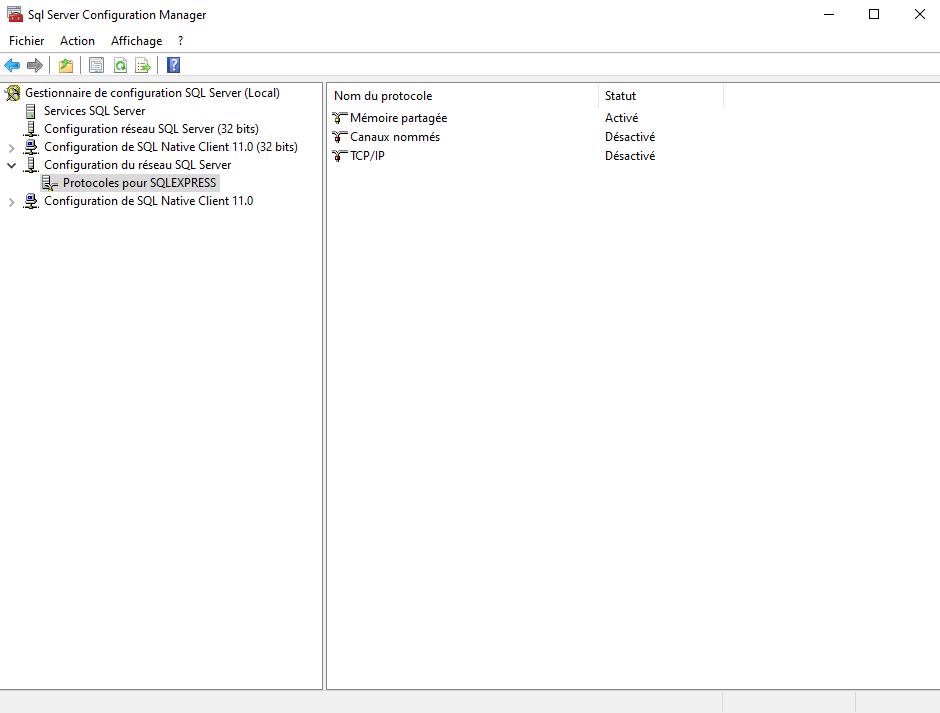The image size is (940, 713).
Task: Click the Up one level folder icon
Action: point(66,66)
